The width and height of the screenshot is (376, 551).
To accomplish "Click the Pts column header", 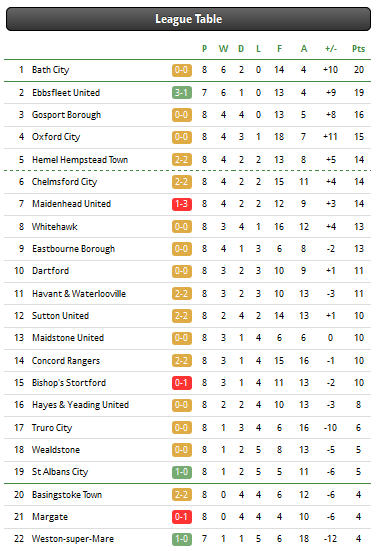I will pyautogui.click(x=358, y=48).
